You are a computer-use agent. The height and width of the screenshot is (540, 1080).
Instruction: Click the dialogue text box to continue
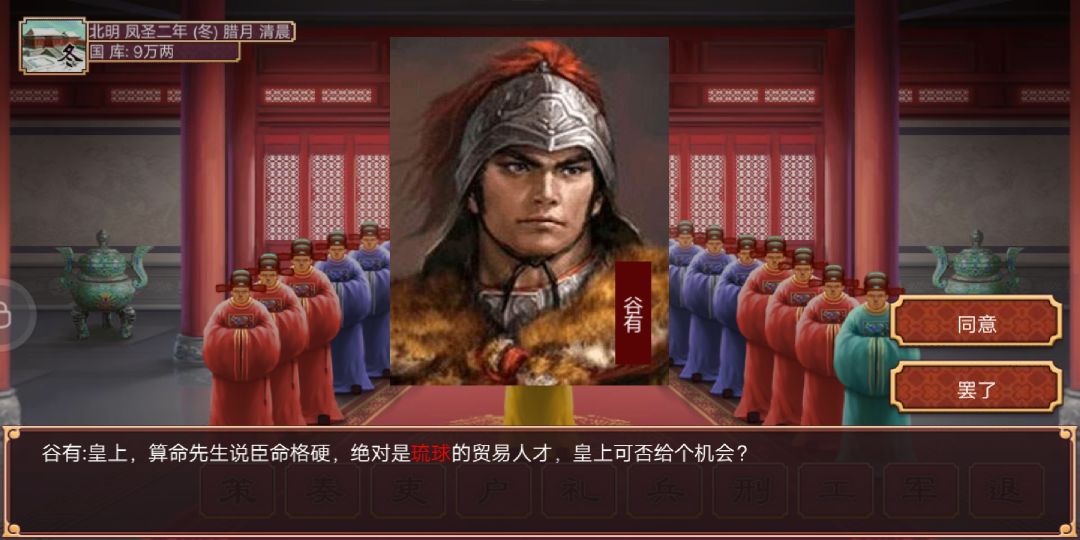point(540,482)
